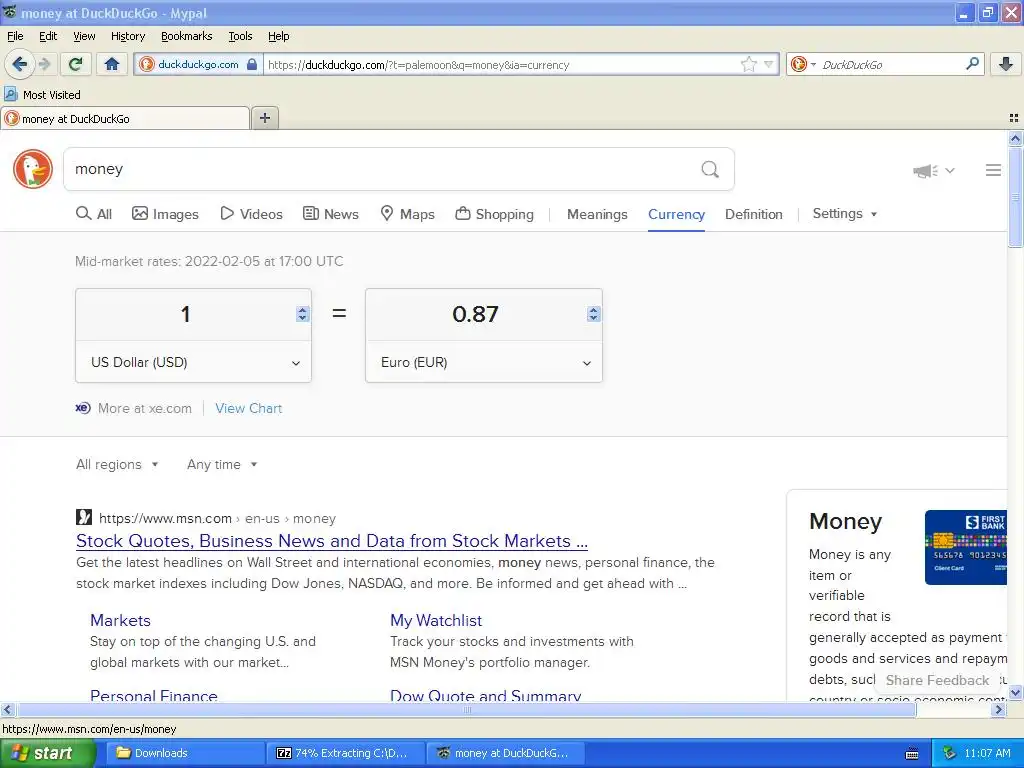Click the credit card thumbnail in Money panel

point(966,547)
